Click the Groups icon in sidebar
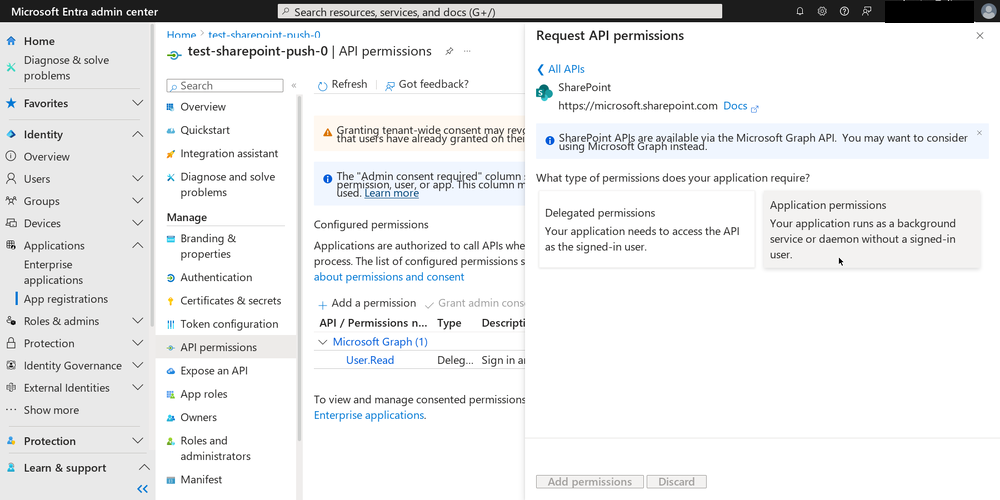 tap(11, 202)
